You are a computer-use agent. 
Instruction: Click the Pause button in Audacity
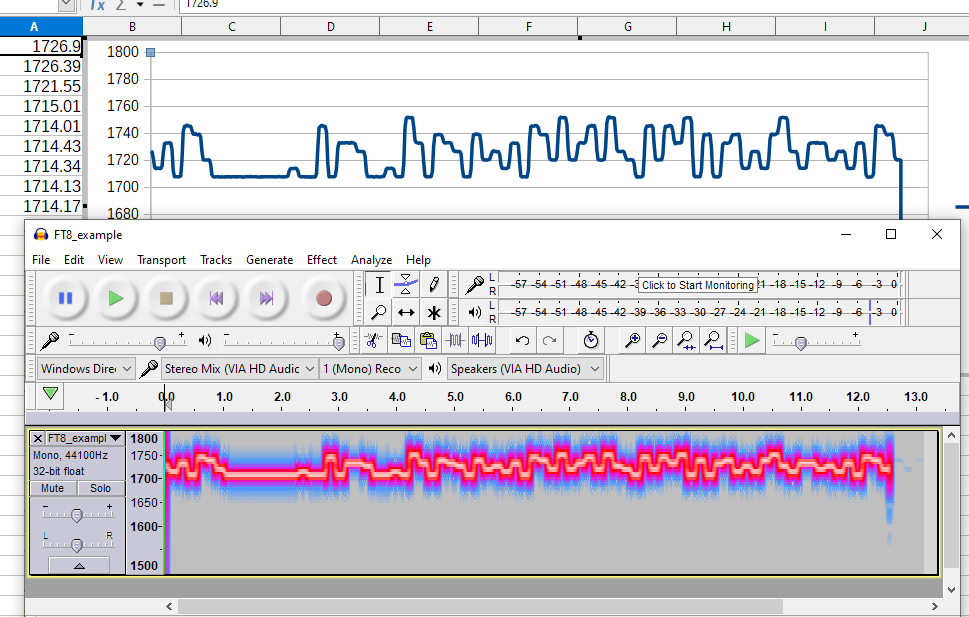[65, 299]
